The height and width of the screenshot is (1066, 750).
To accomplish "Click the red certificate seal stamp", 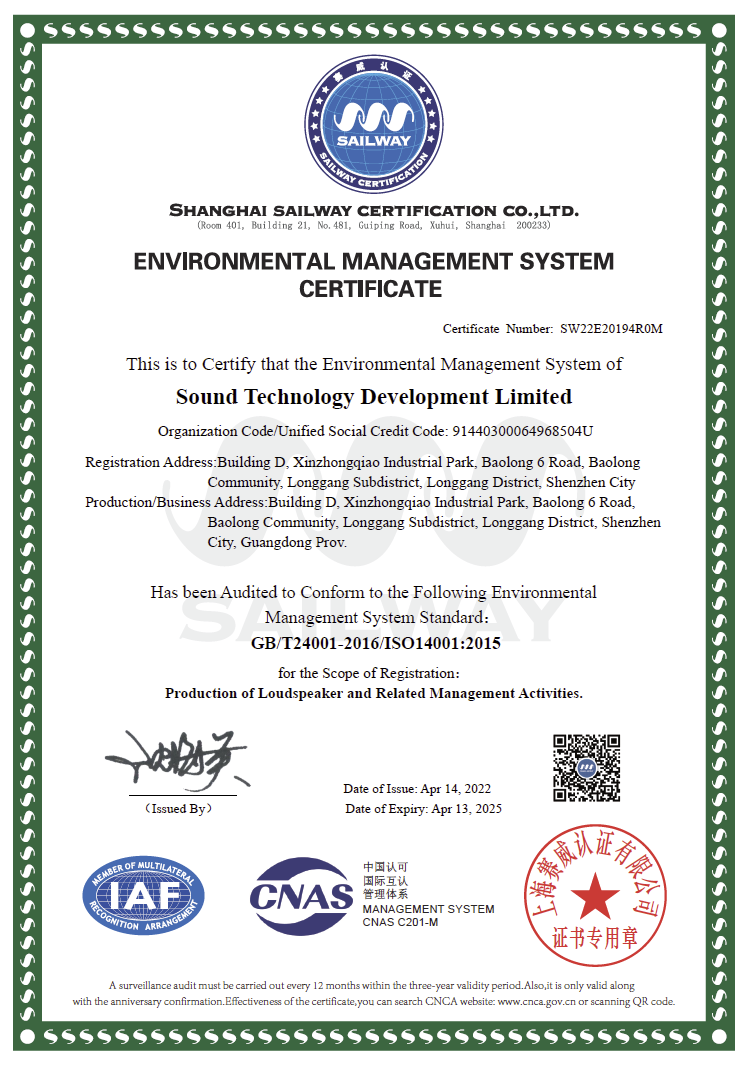I will [595, 895].
